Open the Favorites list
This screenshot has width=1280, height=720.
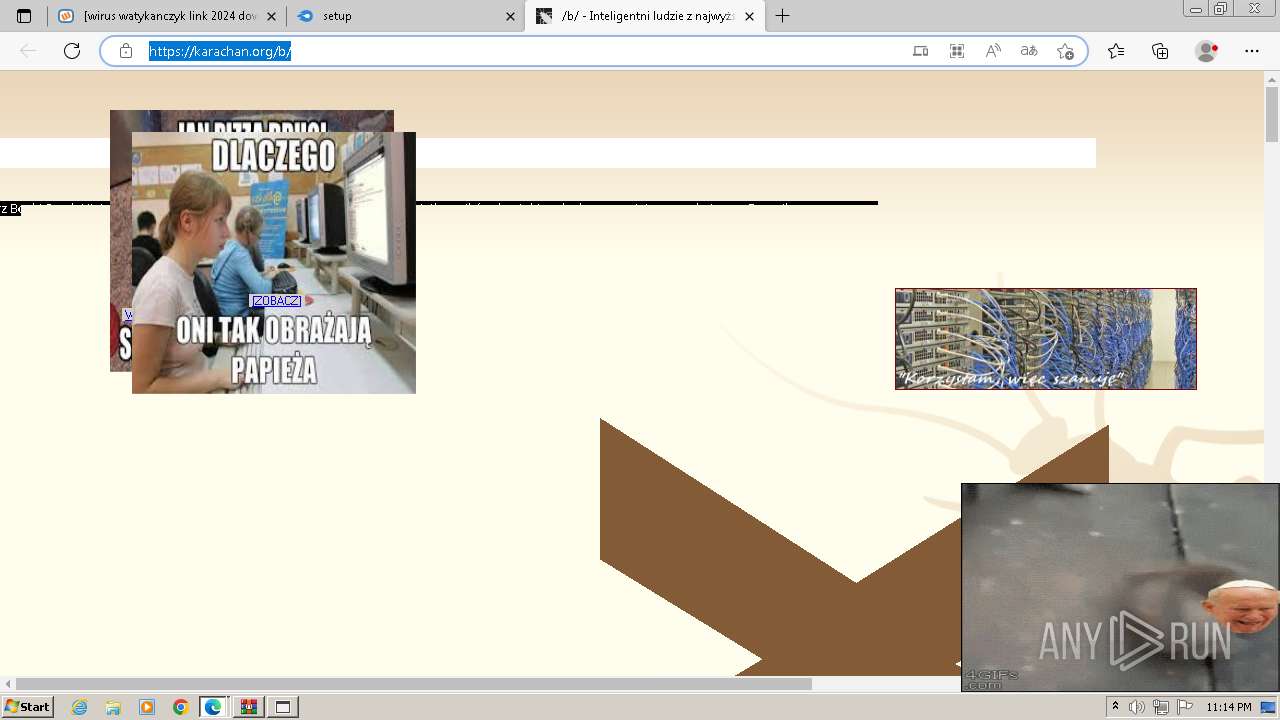(x=1116, y=51)
